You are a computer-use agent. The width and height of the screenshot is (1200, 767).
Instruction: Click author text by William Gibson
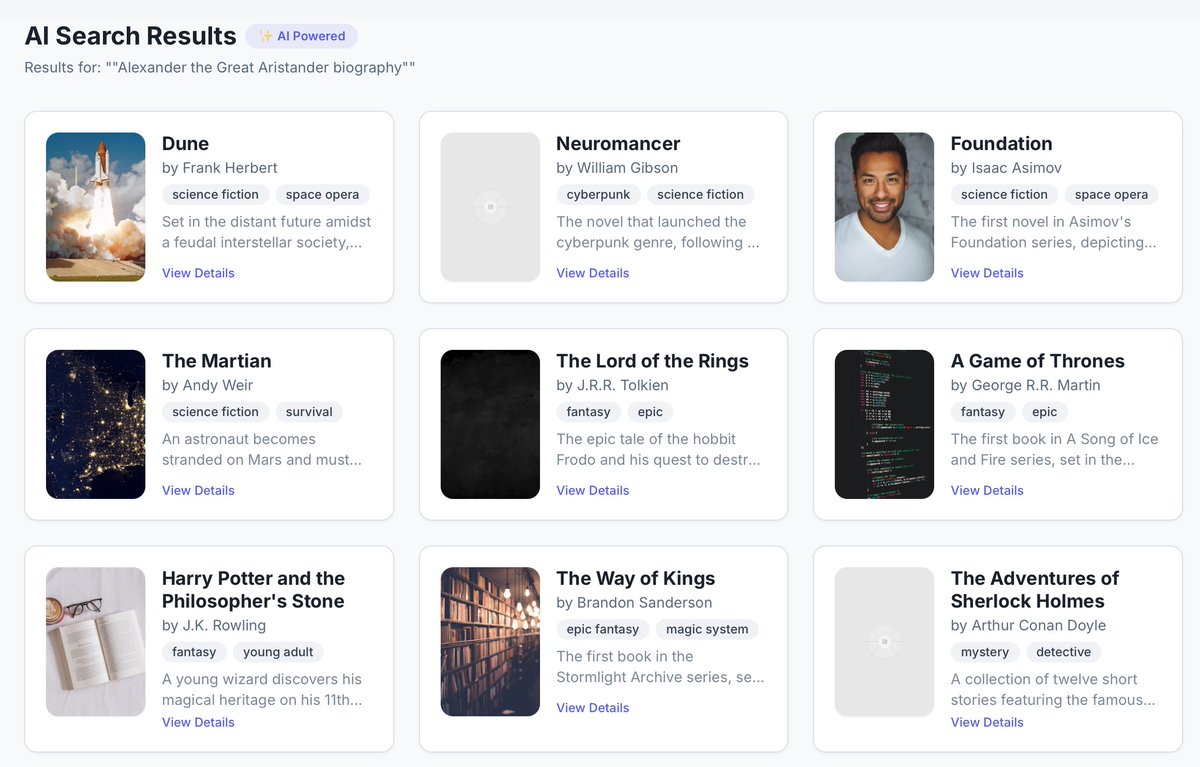617,168
